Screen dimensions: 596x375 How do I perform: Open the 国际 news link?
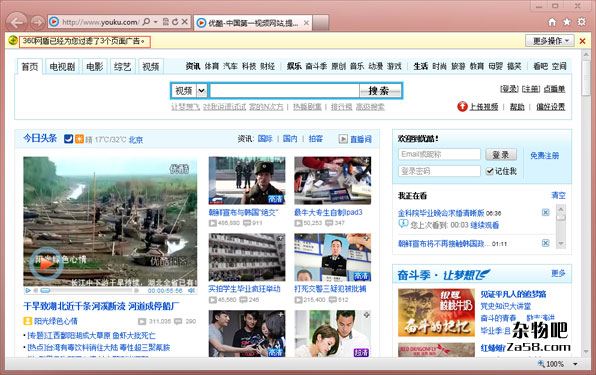click(265, 139)
